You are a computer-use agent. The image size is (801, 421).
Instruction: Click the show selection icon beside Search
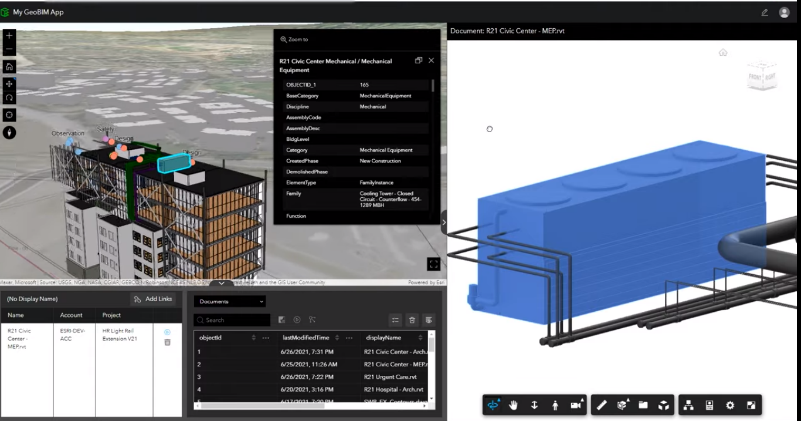[x=281, y=320]
